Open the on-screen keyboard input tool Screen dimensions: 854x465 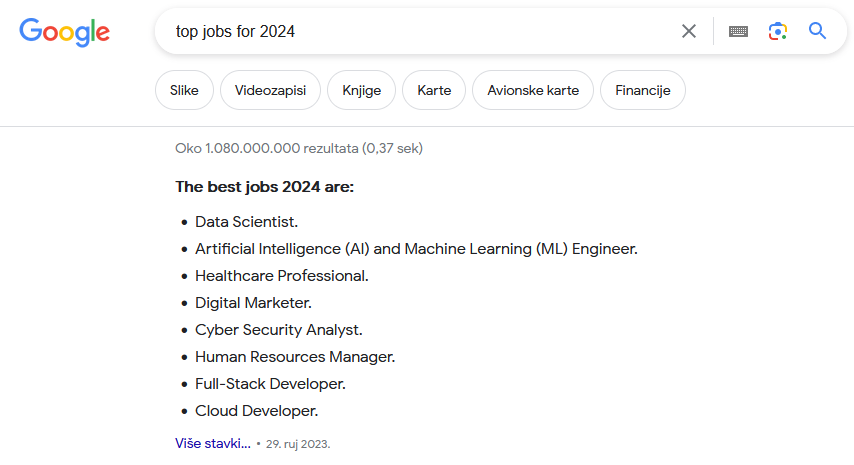738,32
